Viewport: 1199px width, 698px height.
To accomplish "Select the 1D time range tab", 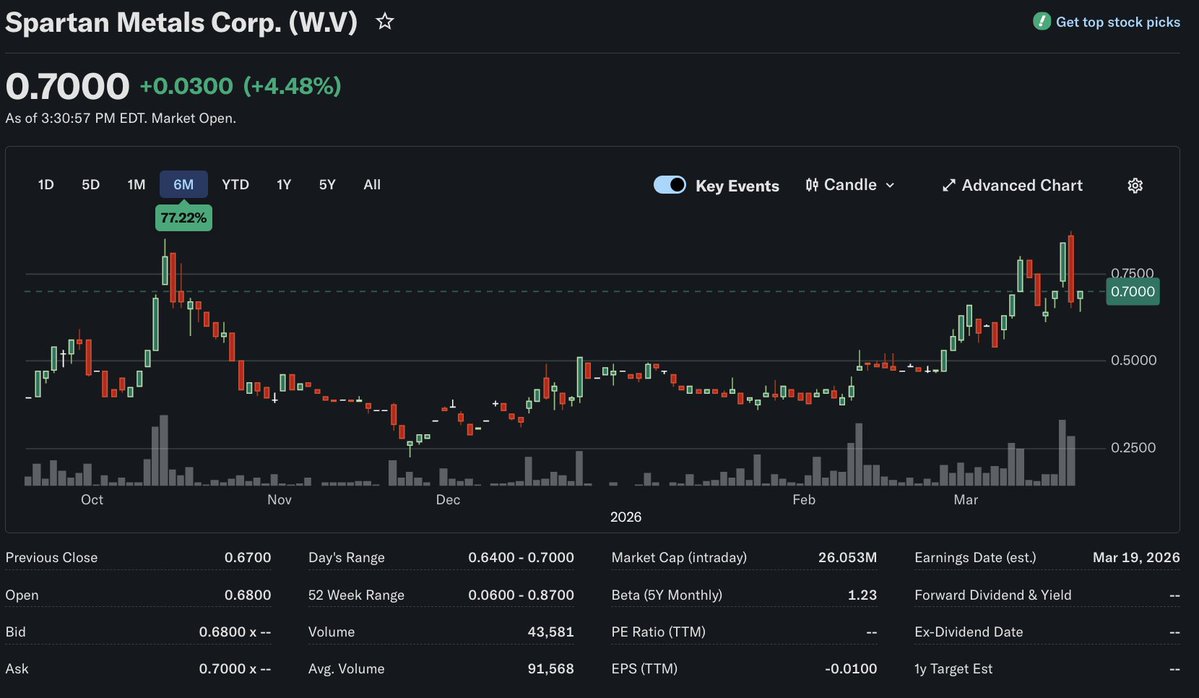I will pos(46,184).
